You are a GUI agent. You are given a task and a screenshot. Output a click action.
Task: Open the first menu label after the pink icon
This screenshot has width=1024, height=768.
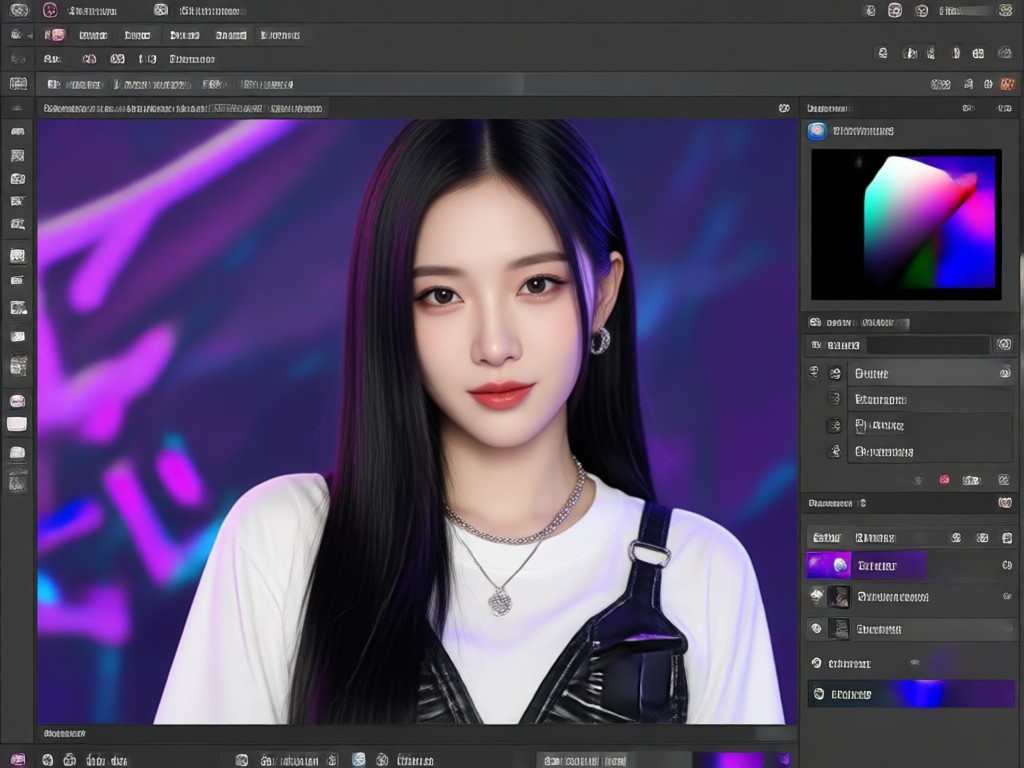pyautogui.click(x=93, y=35)
